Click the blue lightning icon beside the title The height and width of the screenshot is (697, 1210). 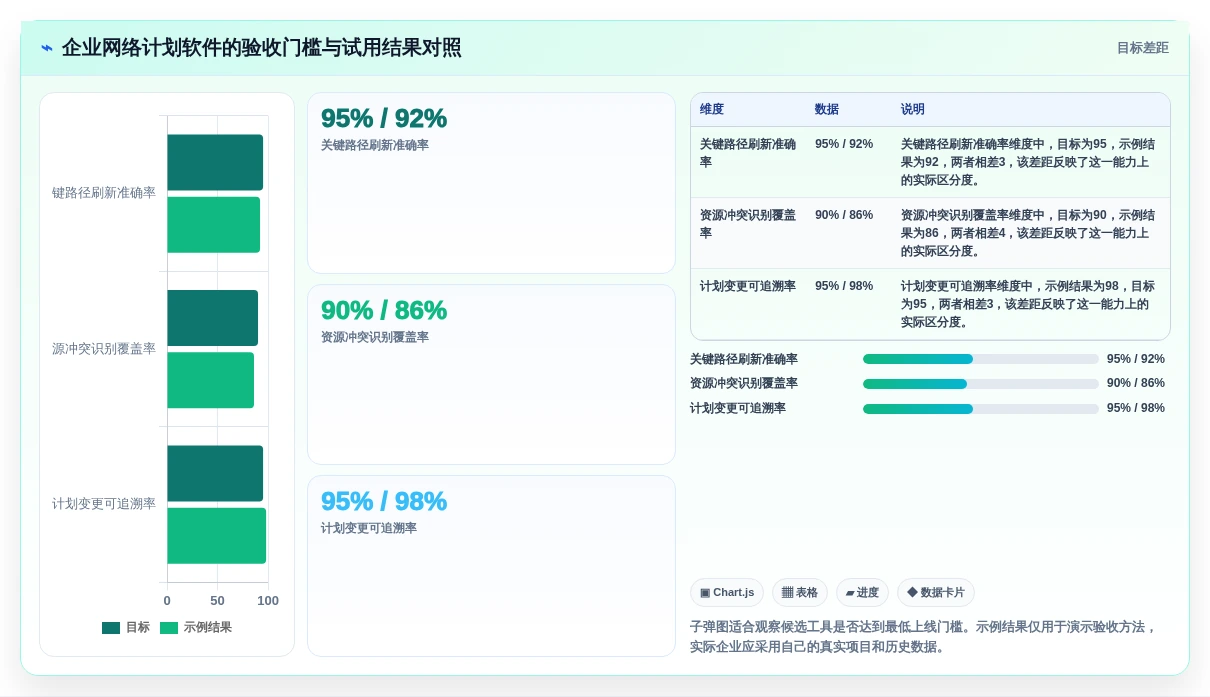[47, 48]
